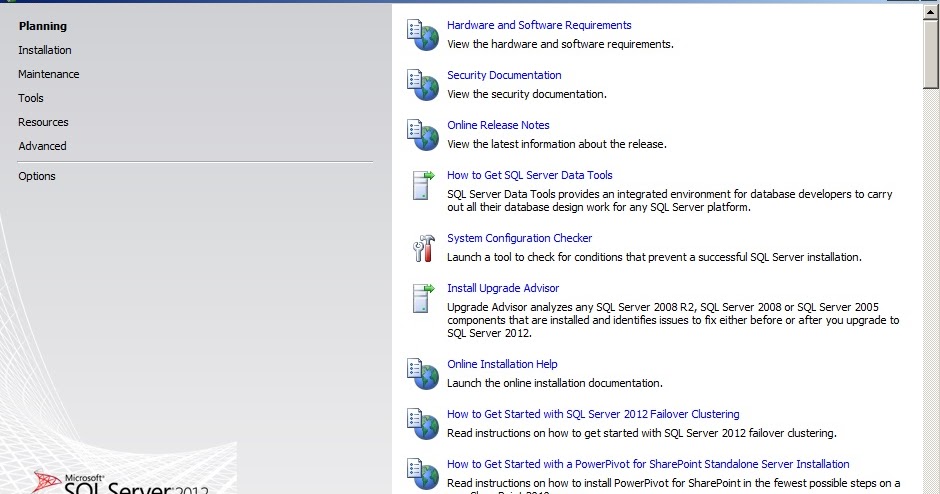Open the Tools category
This screenshot has width=940, height=494.
pos(31,98)
